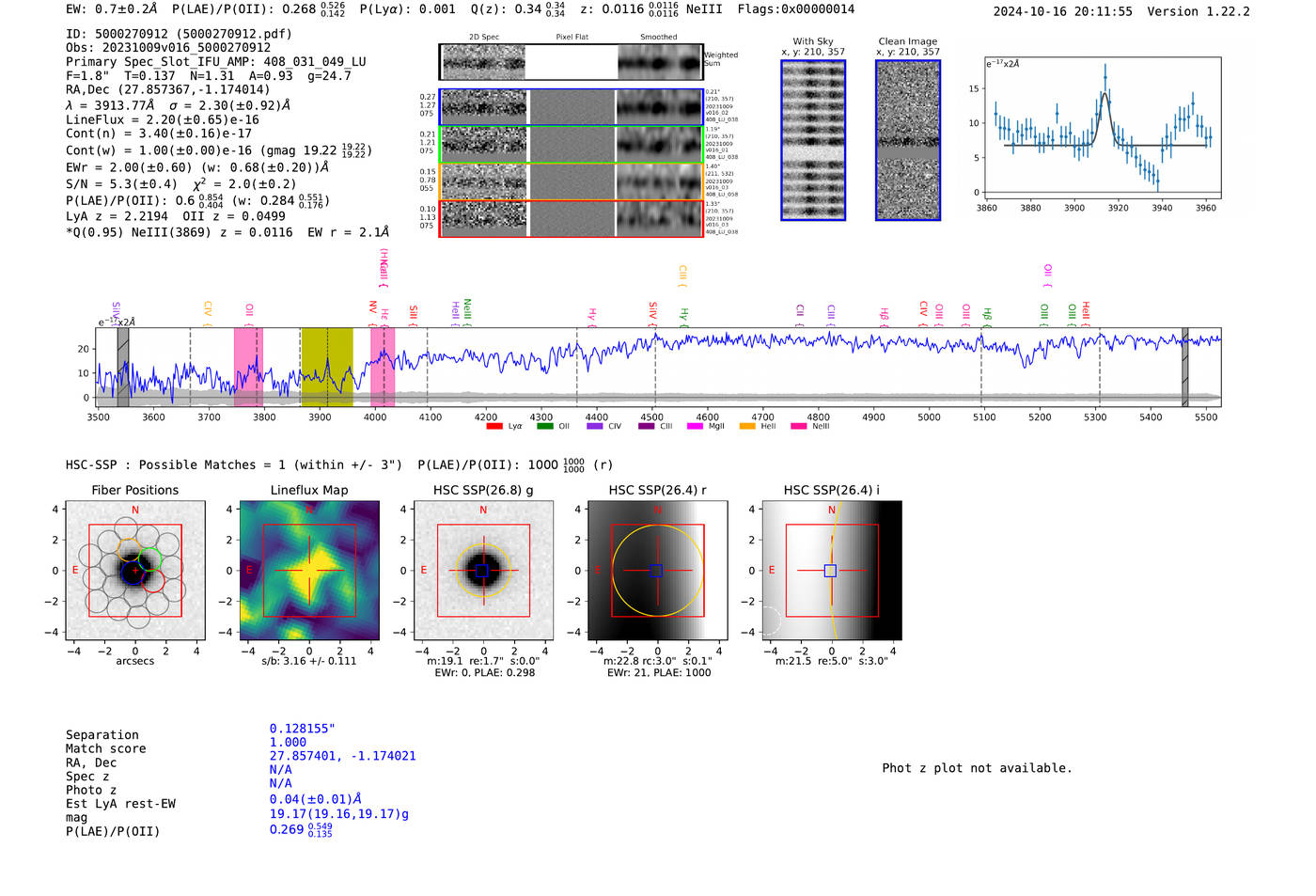This screenshot has width=1316, height=896.
Task: Click the catalog RA, Dec 27.857401, -1.174021
Action: pyautogui.click(x=343, y=756)
